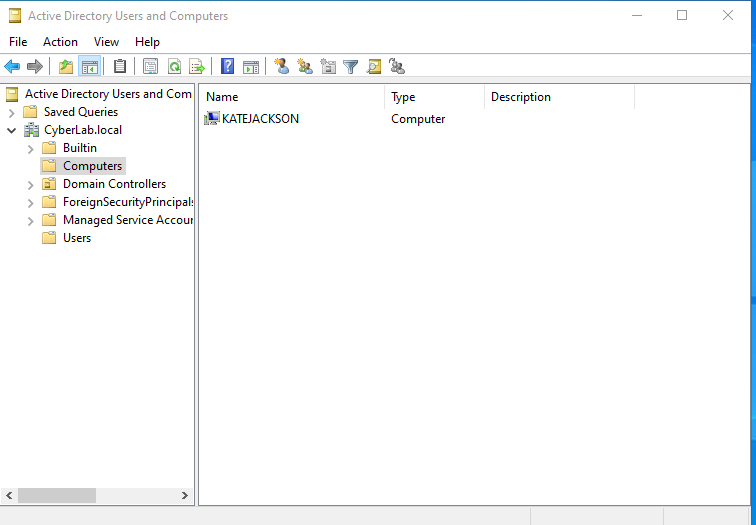
Task: Expand the Managed Service Accounts container
Action: [30, 221]
